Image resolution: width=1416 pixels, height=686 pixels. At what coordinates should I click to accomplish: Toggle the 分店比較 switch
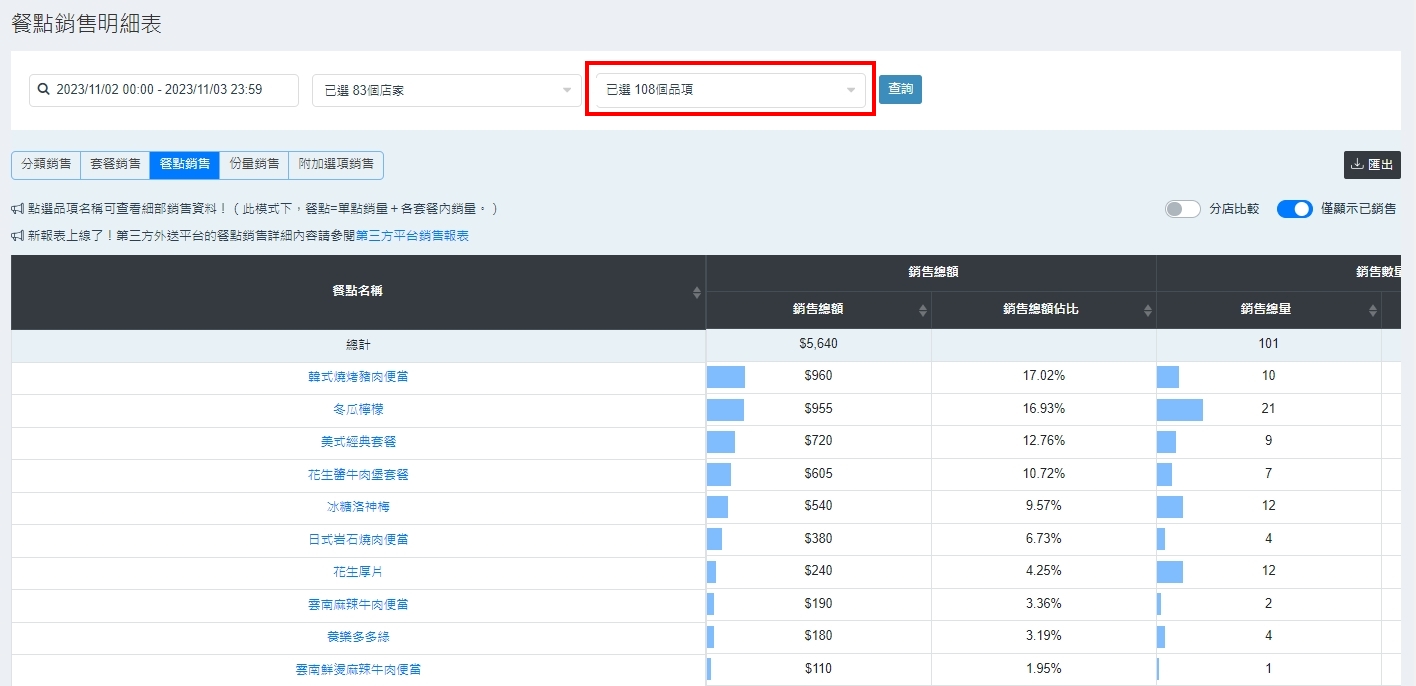pyautogui.click(x=1182, y=209)
